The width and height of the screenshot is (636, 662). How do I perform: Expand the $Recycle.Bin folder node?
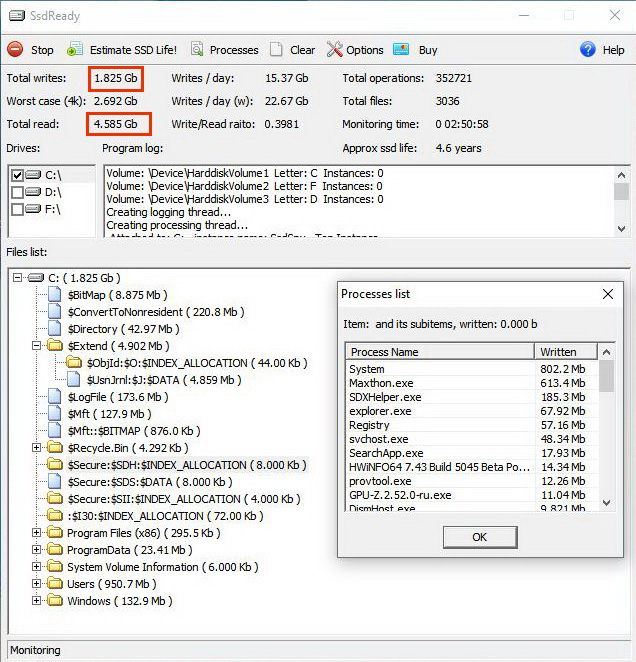pyautogui.click(x=37, y=448)
